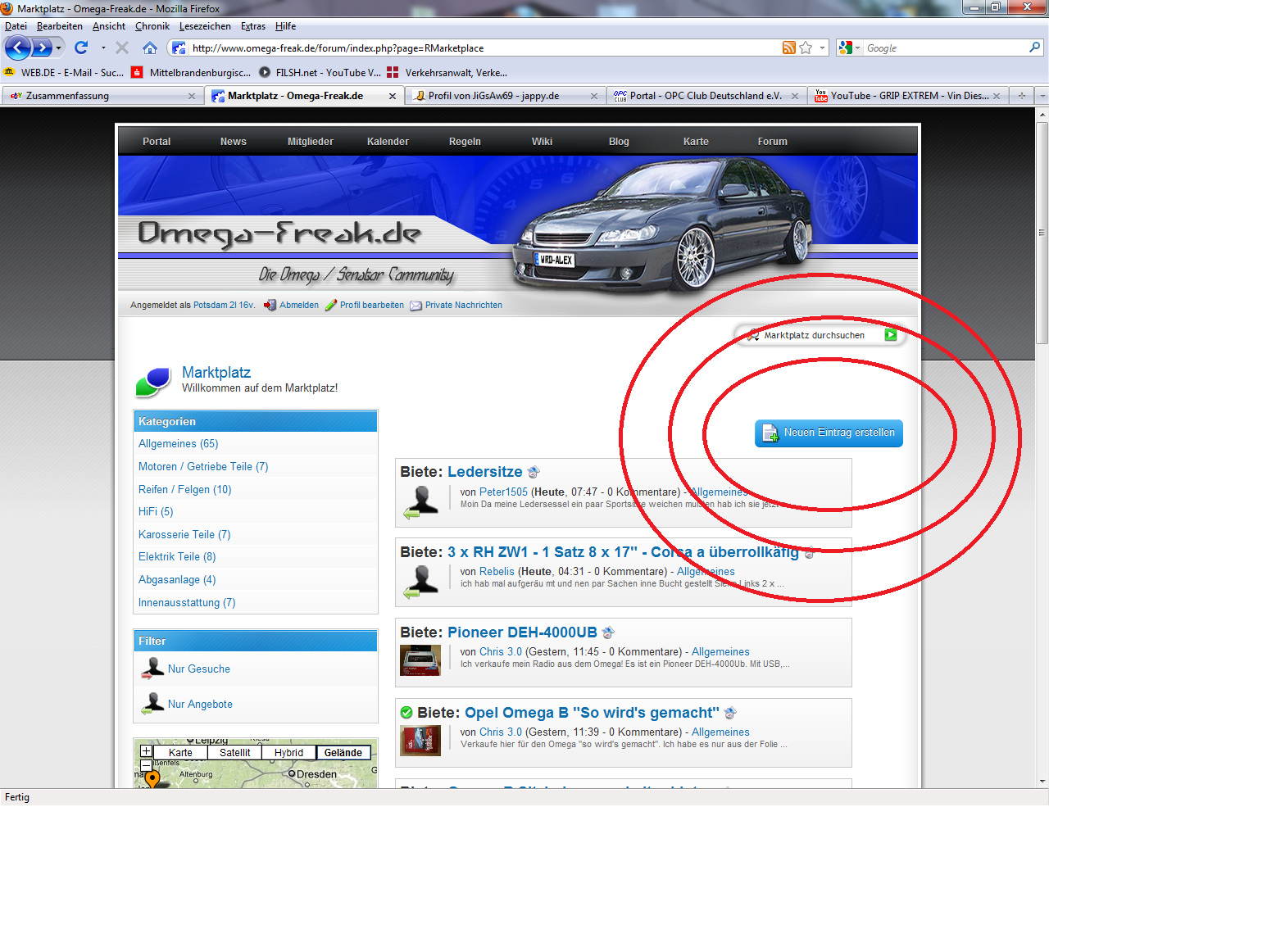Open the So wird's gemacht listing thumbnail
Image resolution: width=1267 pixels, height=952 pixels.
pos(420,741)
